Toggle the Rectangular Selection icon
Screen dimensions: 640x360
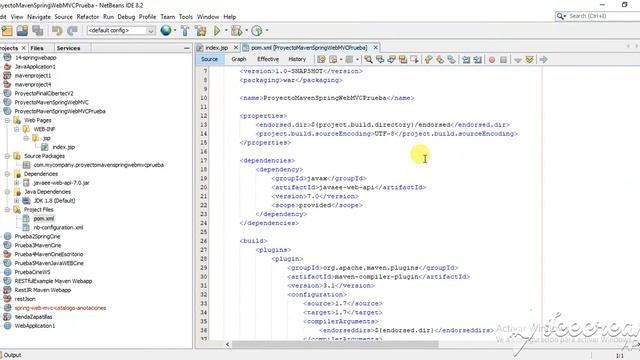(414, 60)
